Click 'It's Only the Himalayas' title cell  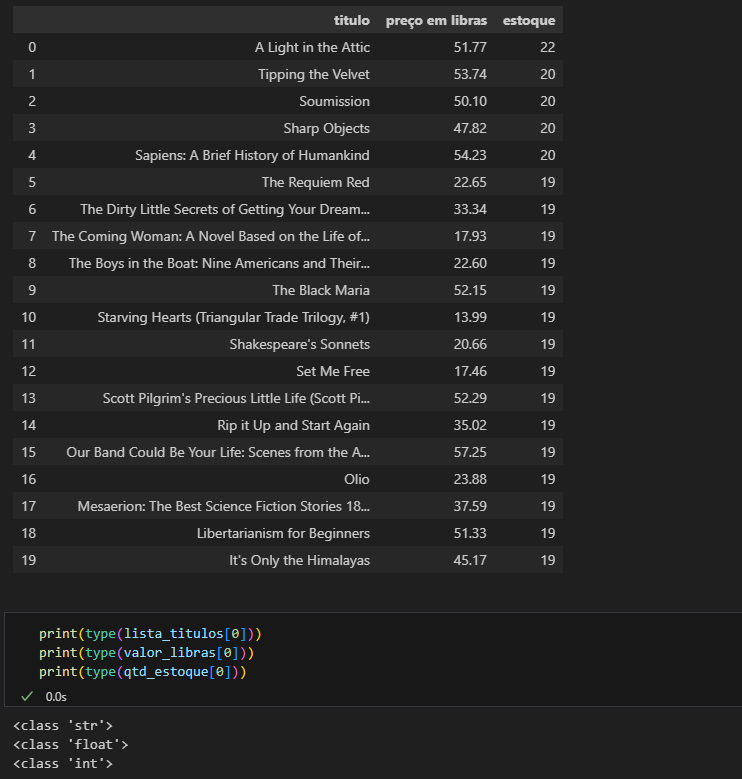299,560
